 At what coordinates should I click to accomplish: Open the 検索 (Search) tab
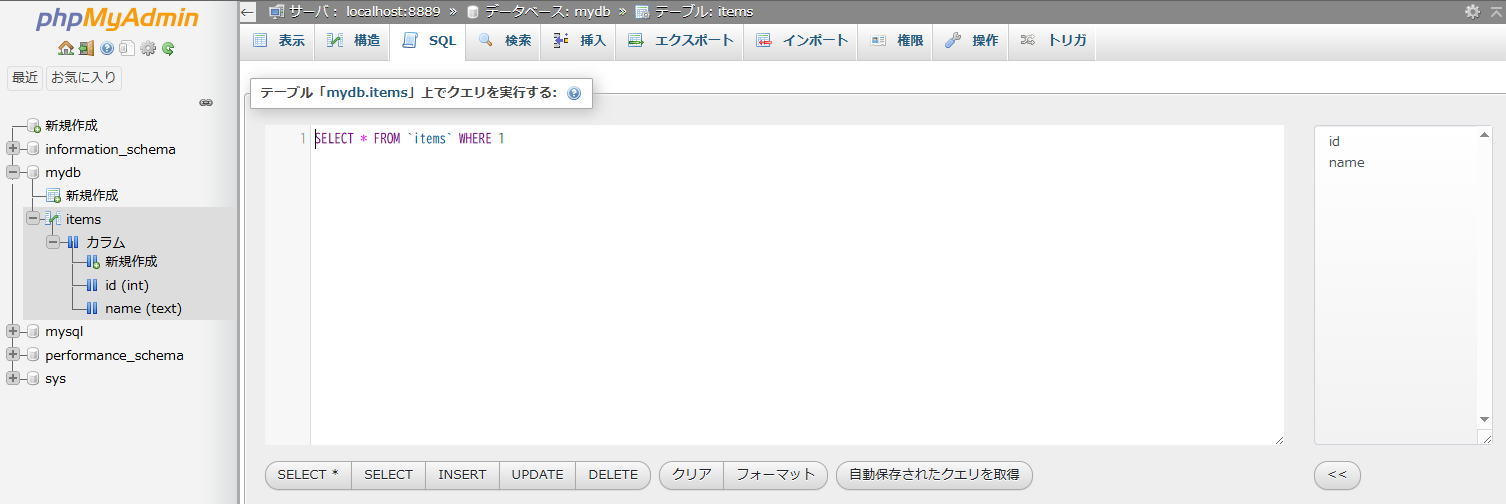[x=503, y=41]
